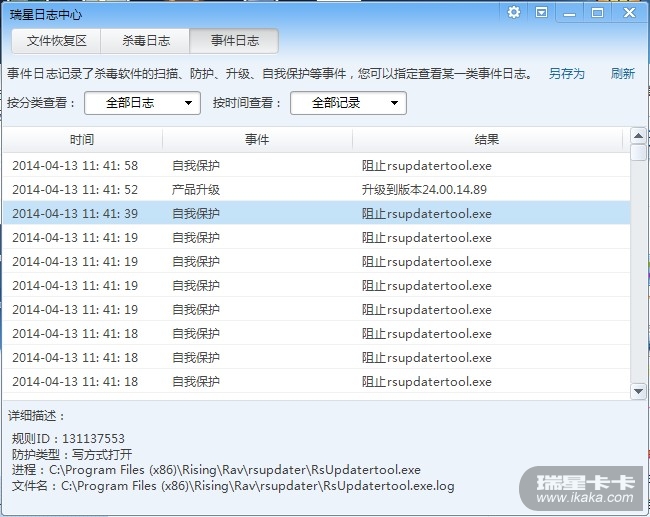Click 详细描述 label
The width and height of the screenshot is (650, 517).
36,416
